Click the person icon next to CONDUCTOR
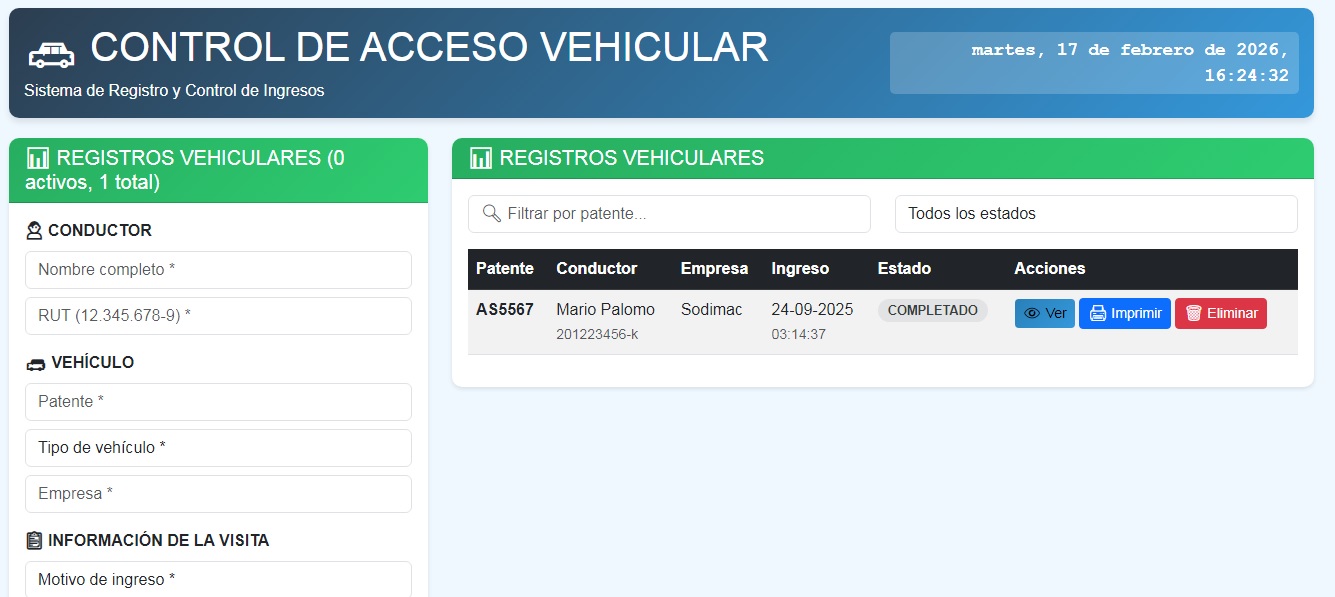Screen dimensions: 1335x597 click(35, 230)
